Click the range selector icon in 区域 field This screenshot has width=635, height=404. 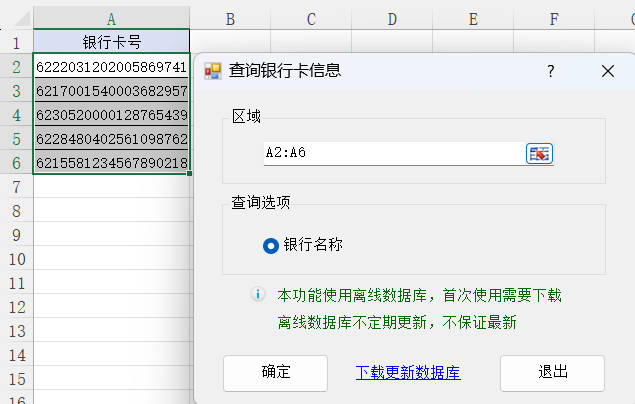[539, 153]
